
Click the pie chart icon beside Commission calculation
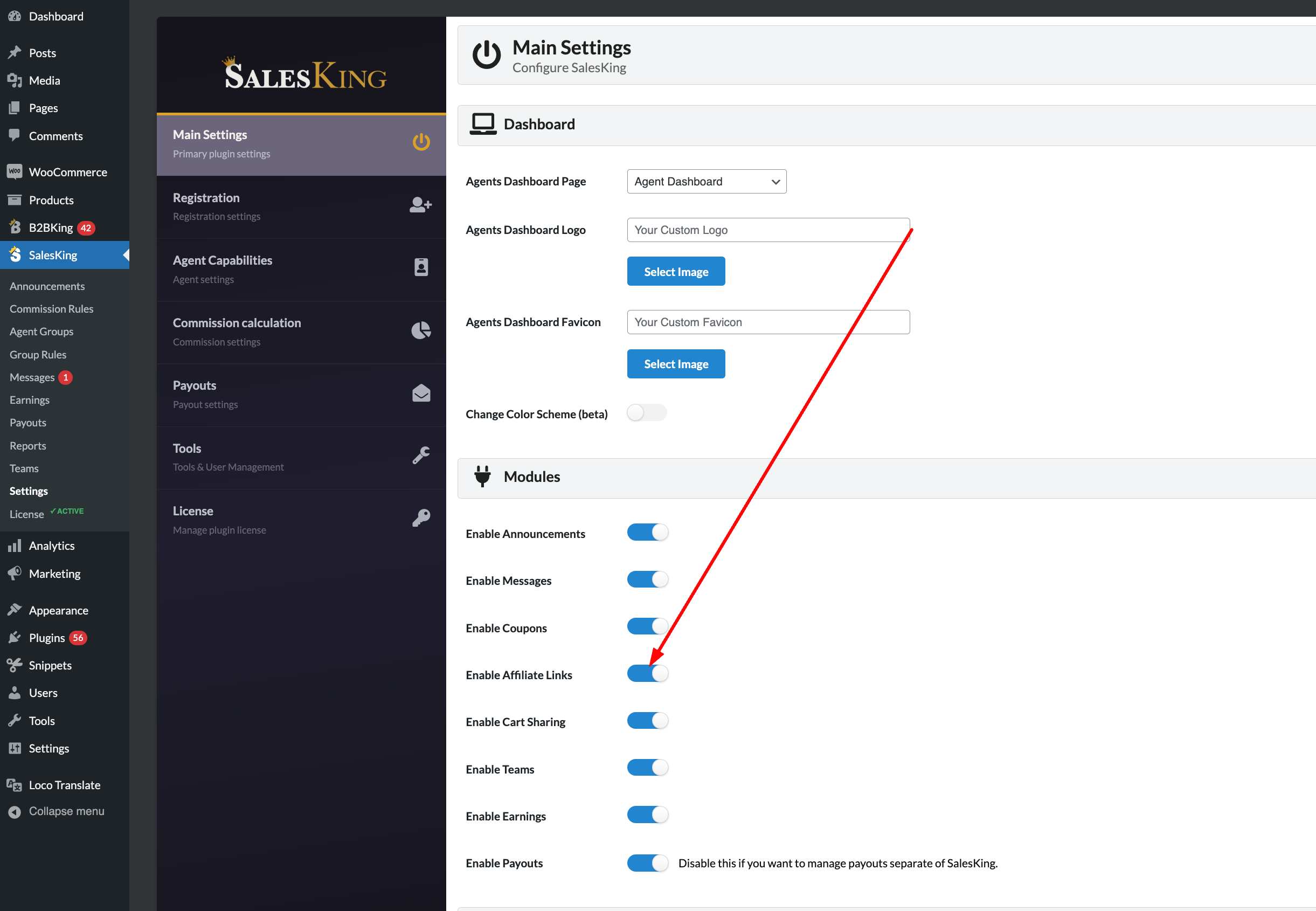(421, 330)
